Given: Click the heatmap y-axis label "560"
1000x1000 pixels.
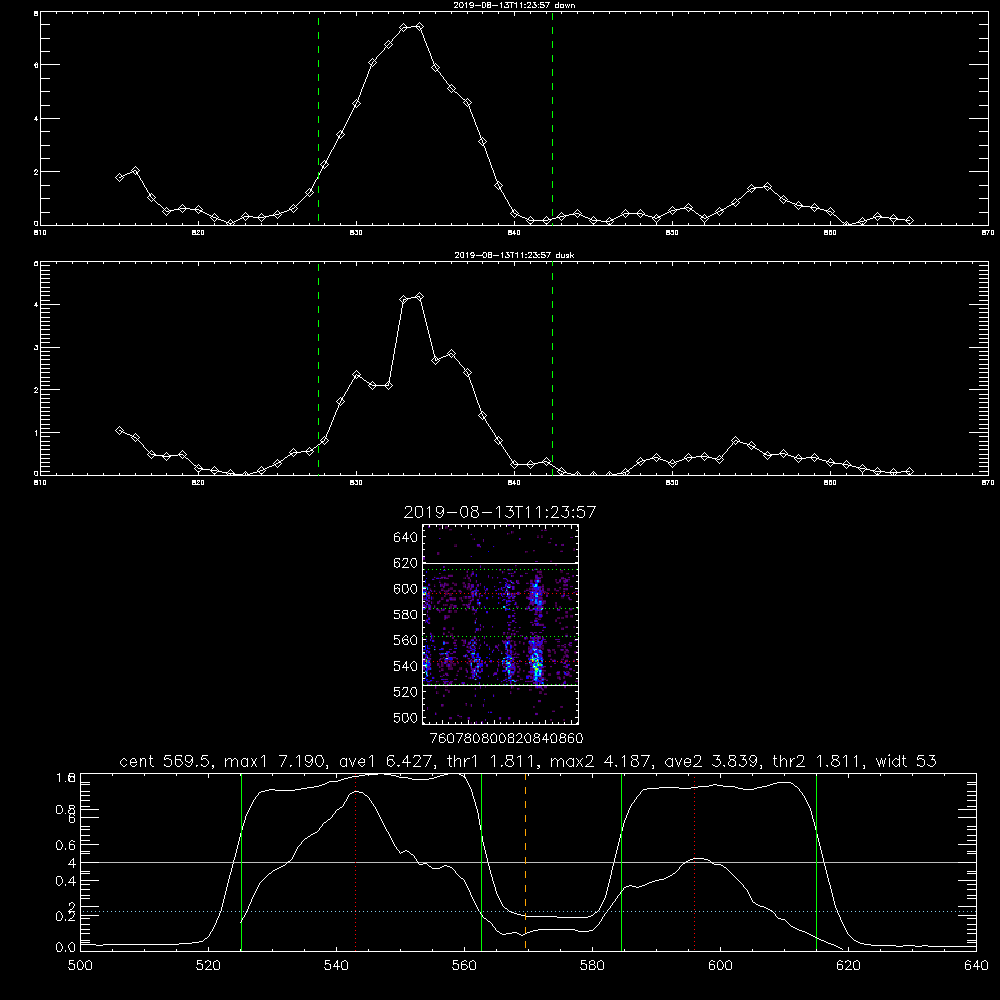Looking at the screenshot, I should [406, 640].
